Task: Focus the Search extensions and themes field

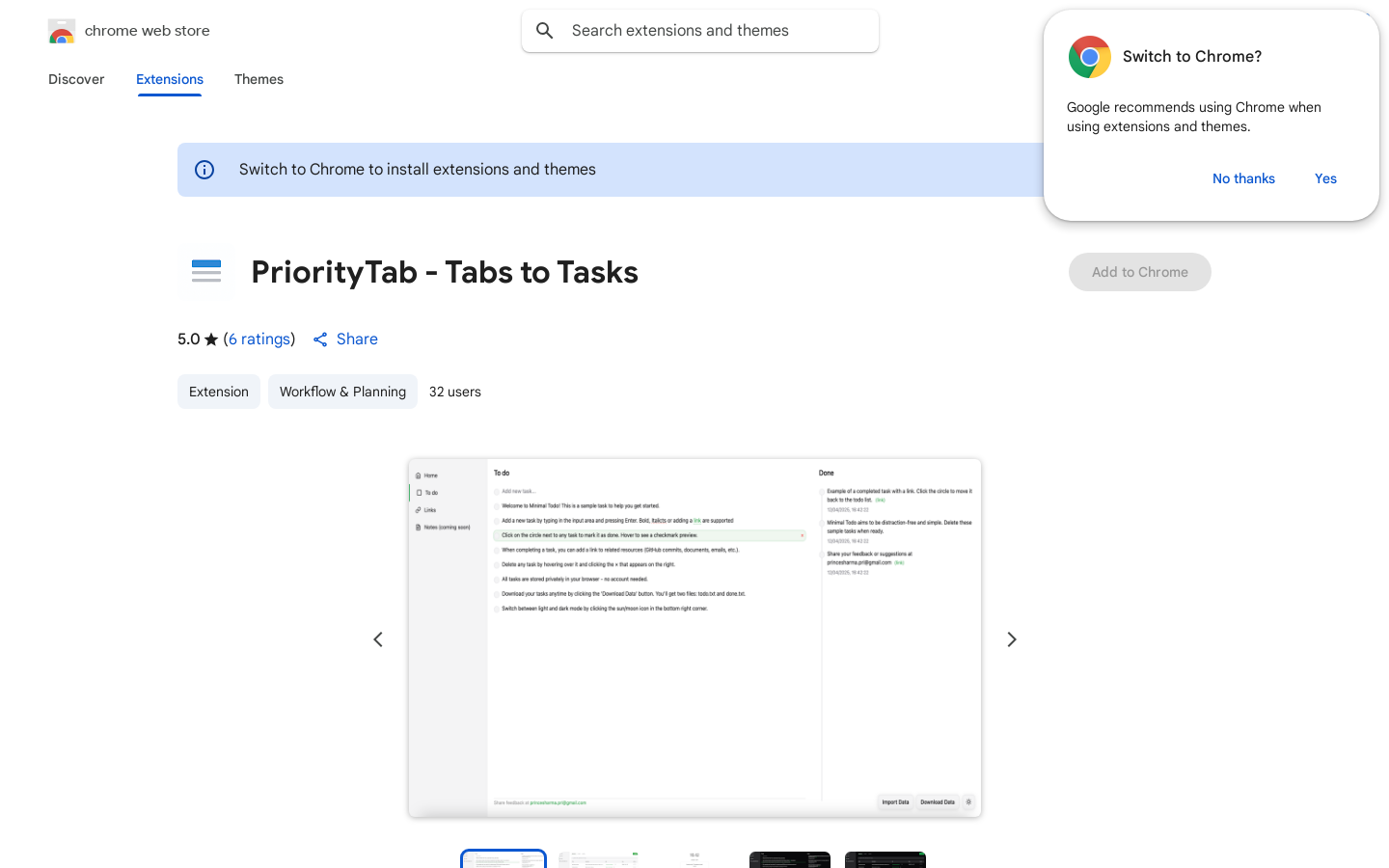Action: (x=700, y=31)
